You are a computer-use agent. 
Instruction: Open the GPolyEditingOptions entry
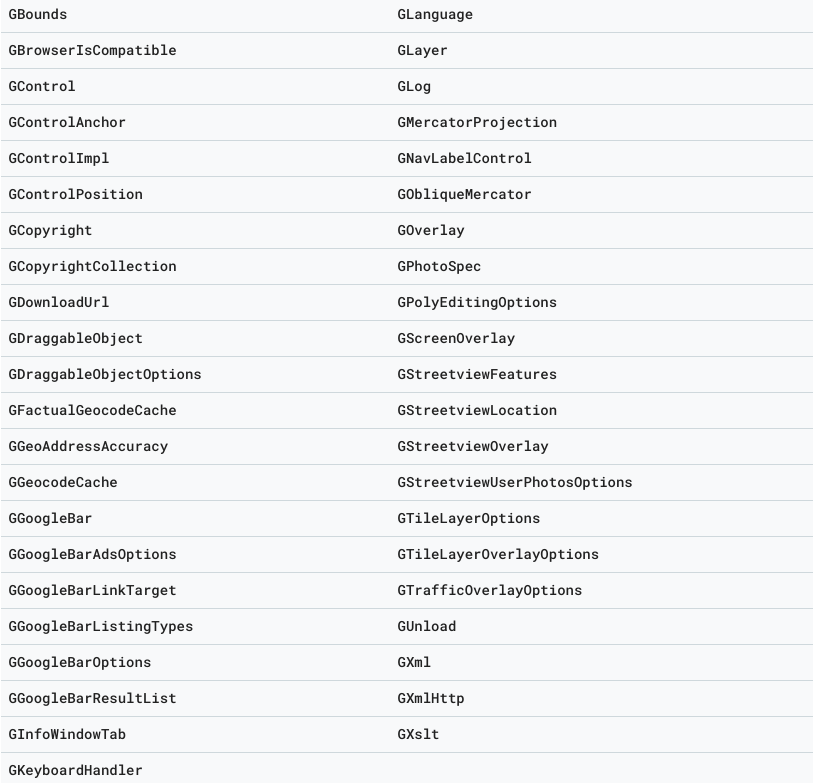pyautogui.click(x=477, y=303)
